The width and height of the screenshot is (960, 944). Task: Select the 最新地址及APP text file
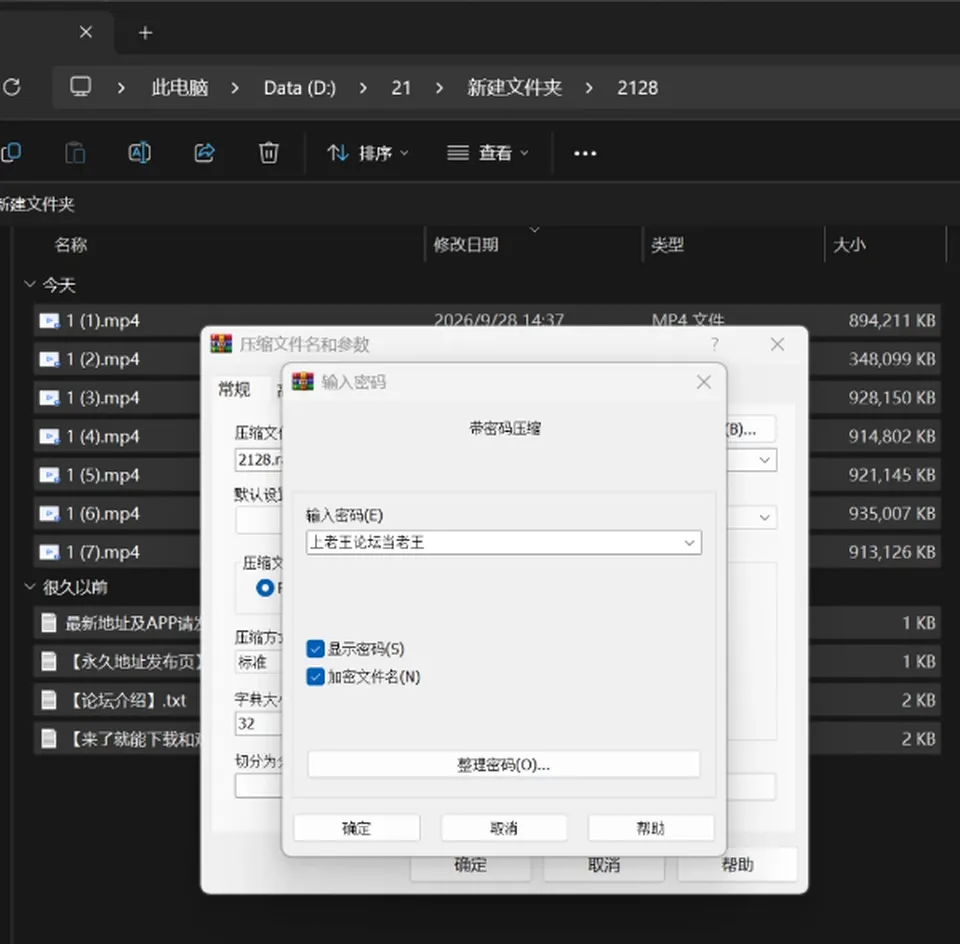pyautogui.click(x=133, y=623)
